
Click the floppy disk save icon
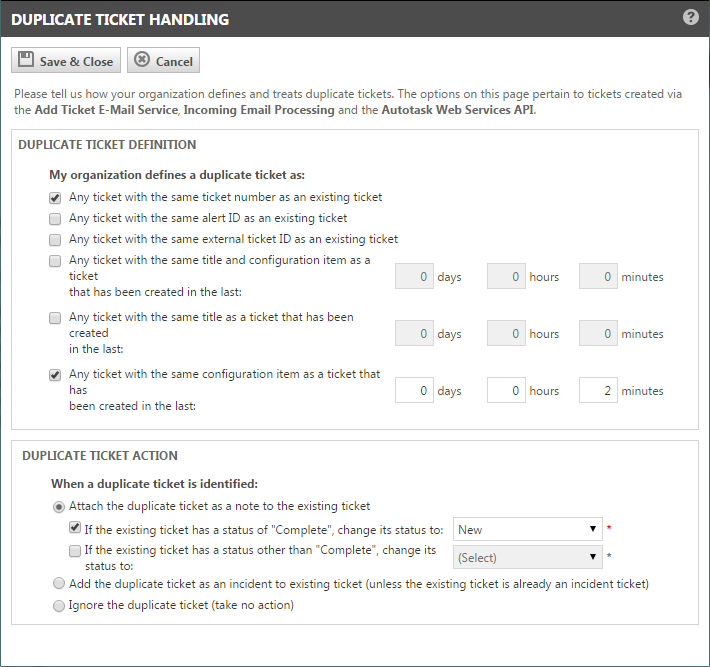pos(26,59)
